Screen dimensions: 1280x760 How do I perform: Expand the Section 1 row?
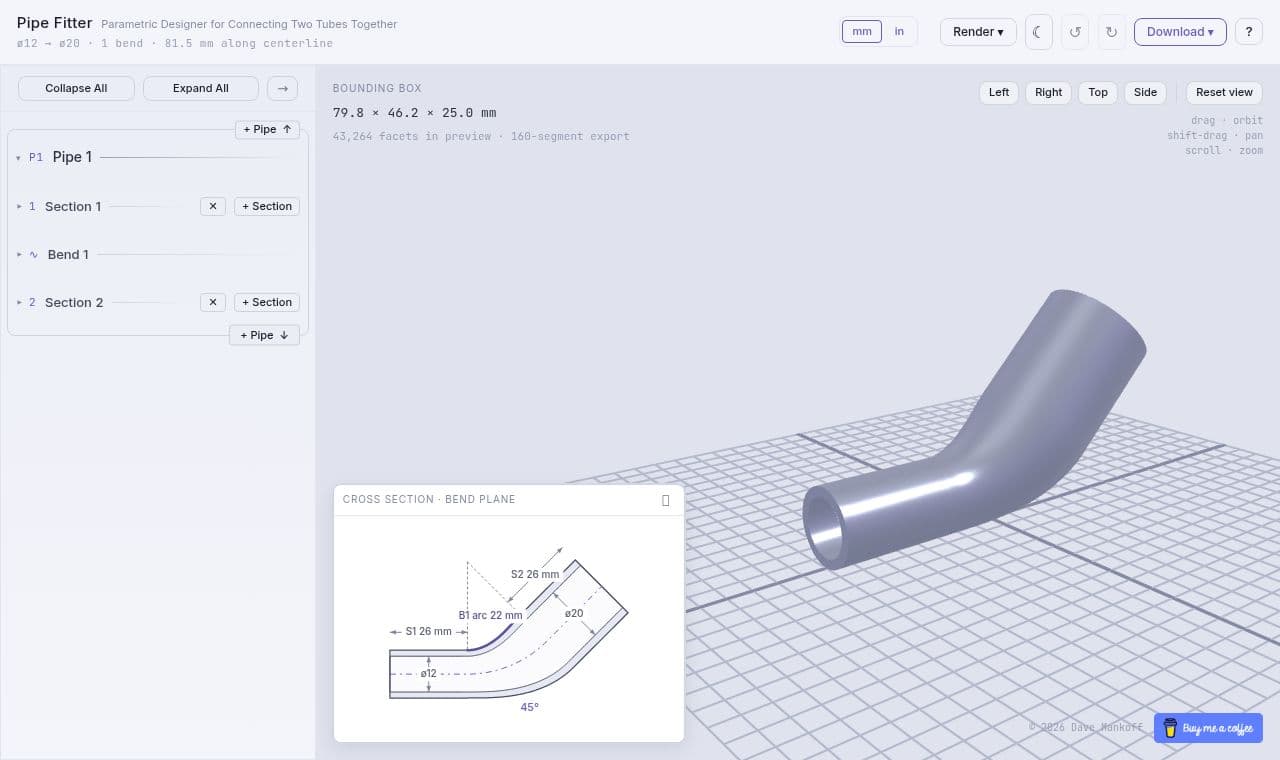point(19,206)
